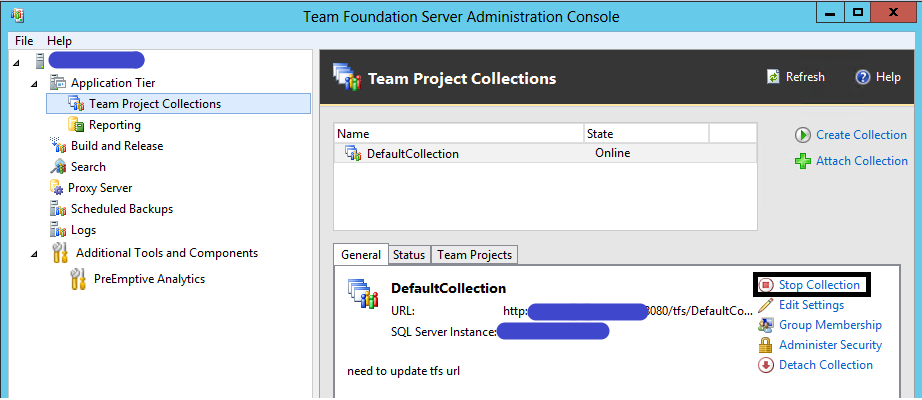
Task: Click the Online state cell
Action: [x=612, y=153]
